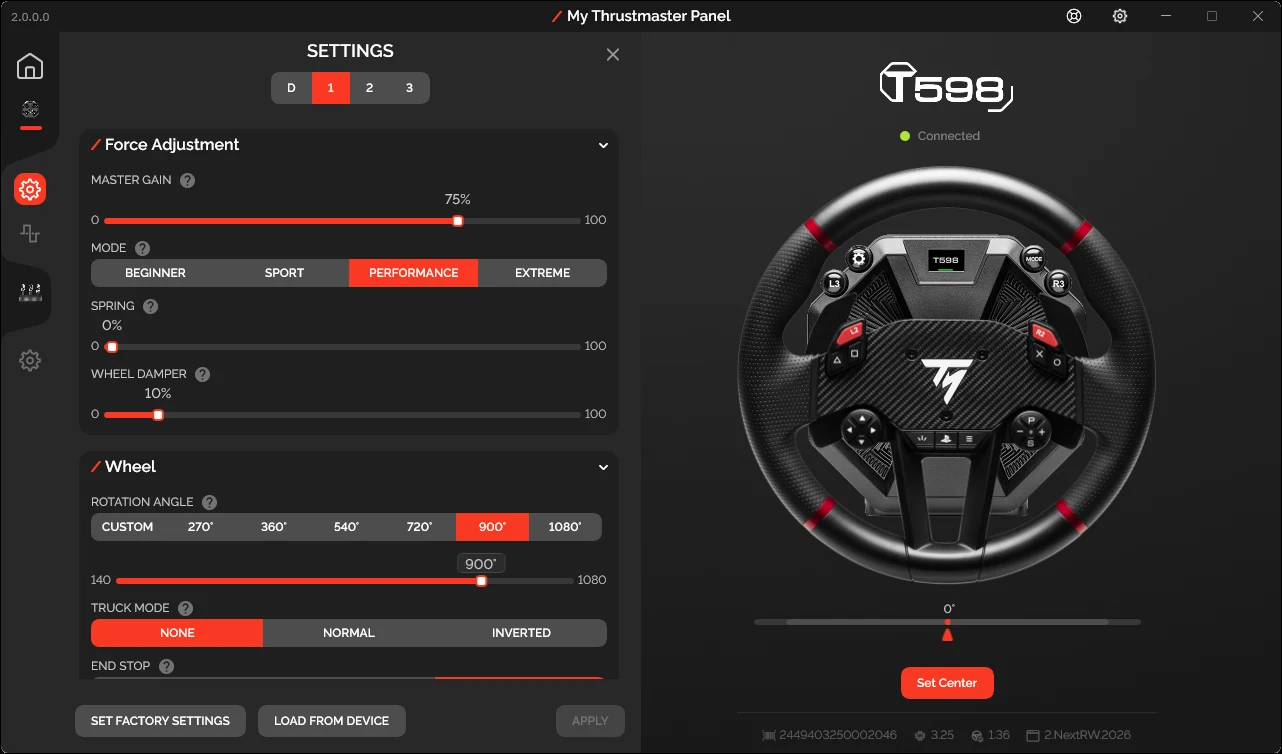Viewport: 1282px width, 754px height.
Task: Switch to profile 3 tab
Action: [409, 88]
